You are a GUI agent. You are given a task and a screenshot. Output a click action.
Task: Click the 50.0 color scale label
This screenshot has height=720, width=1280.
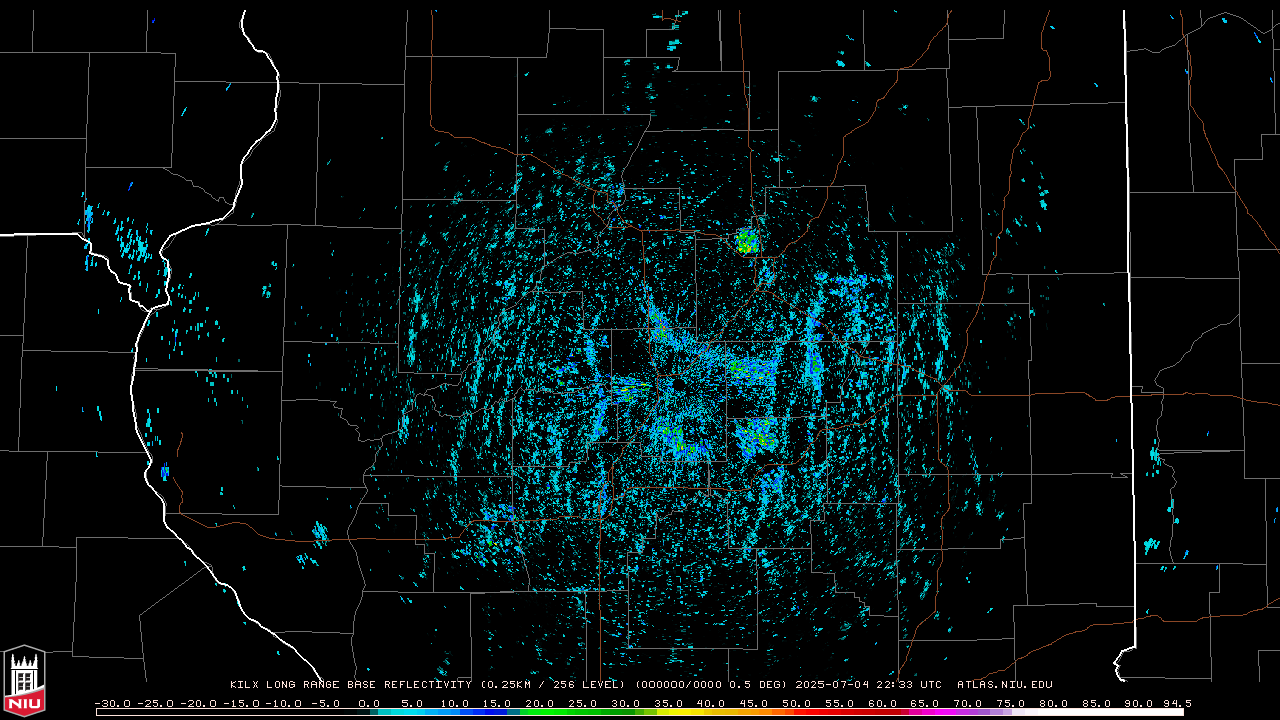(x=796, y=704)
